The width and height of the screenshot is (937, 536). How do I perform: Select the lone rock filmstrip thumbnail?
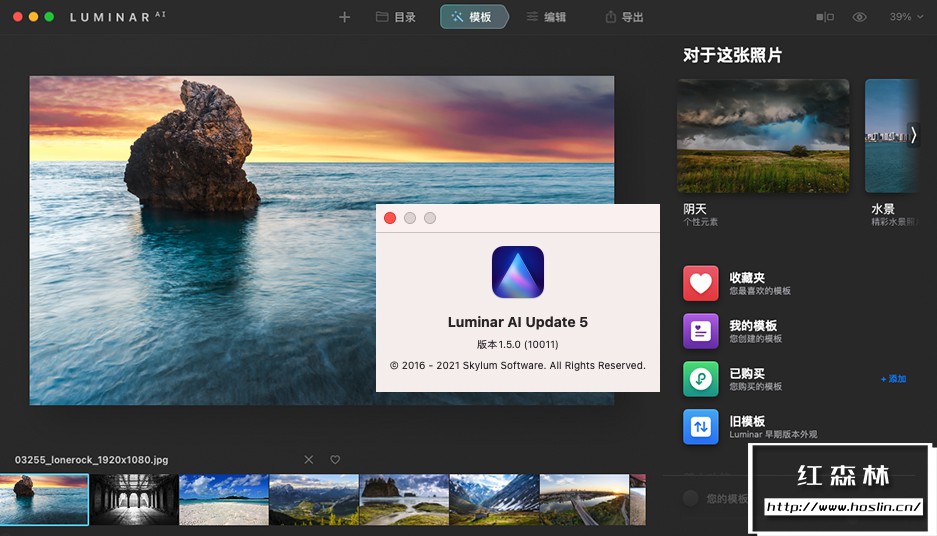pos(44,500)
